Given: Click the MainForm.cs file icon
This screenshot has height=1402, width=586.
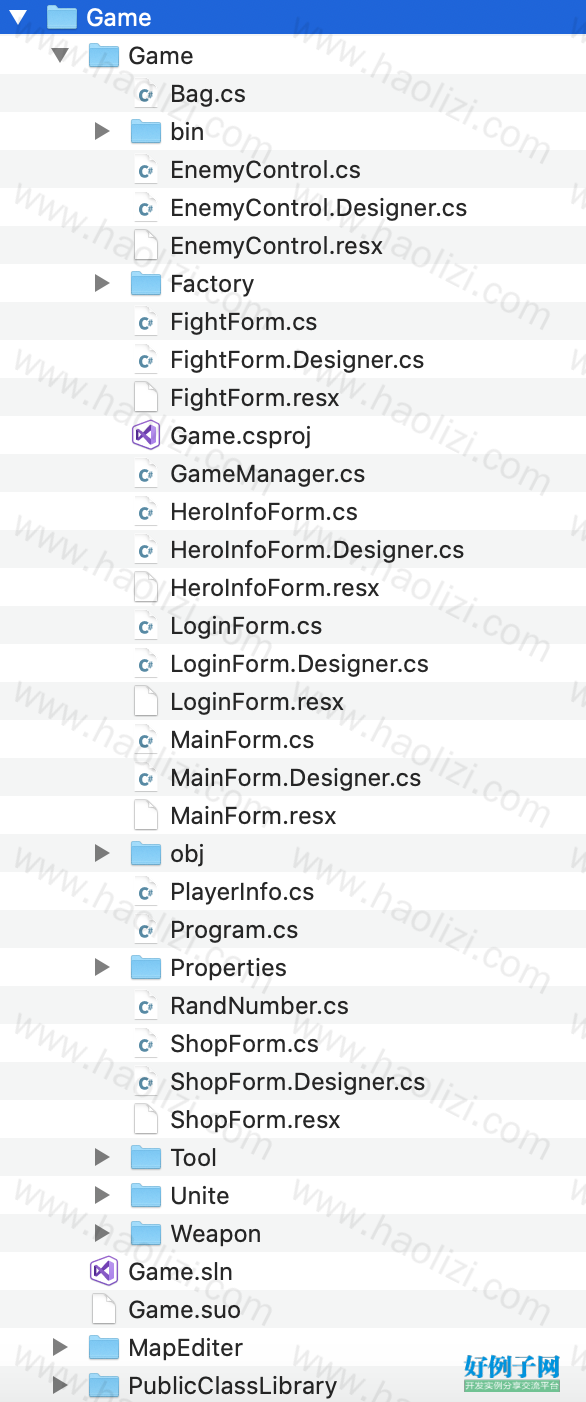Looking at the screenshot, I should coord(146,740).
